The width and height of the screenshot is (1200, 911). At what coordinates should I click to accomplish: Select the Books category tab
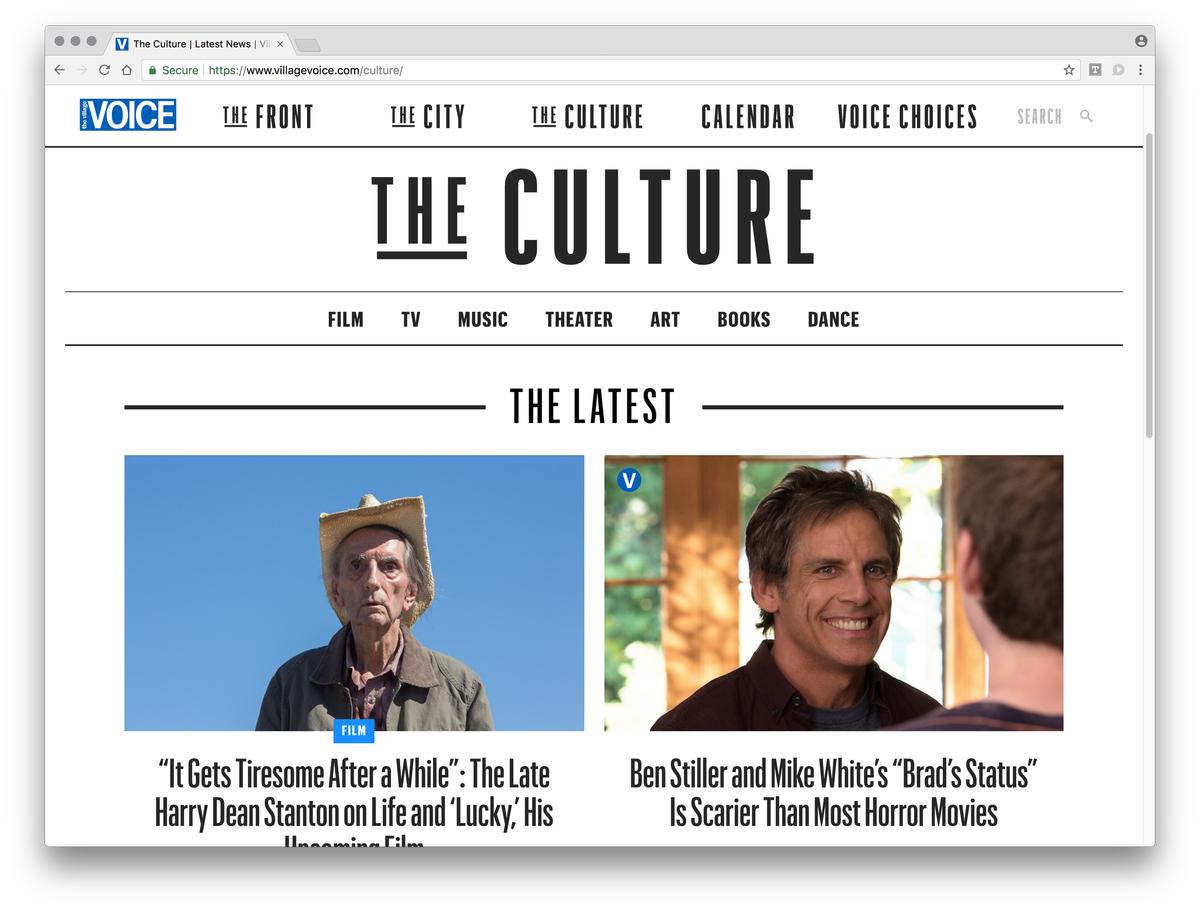744,319
